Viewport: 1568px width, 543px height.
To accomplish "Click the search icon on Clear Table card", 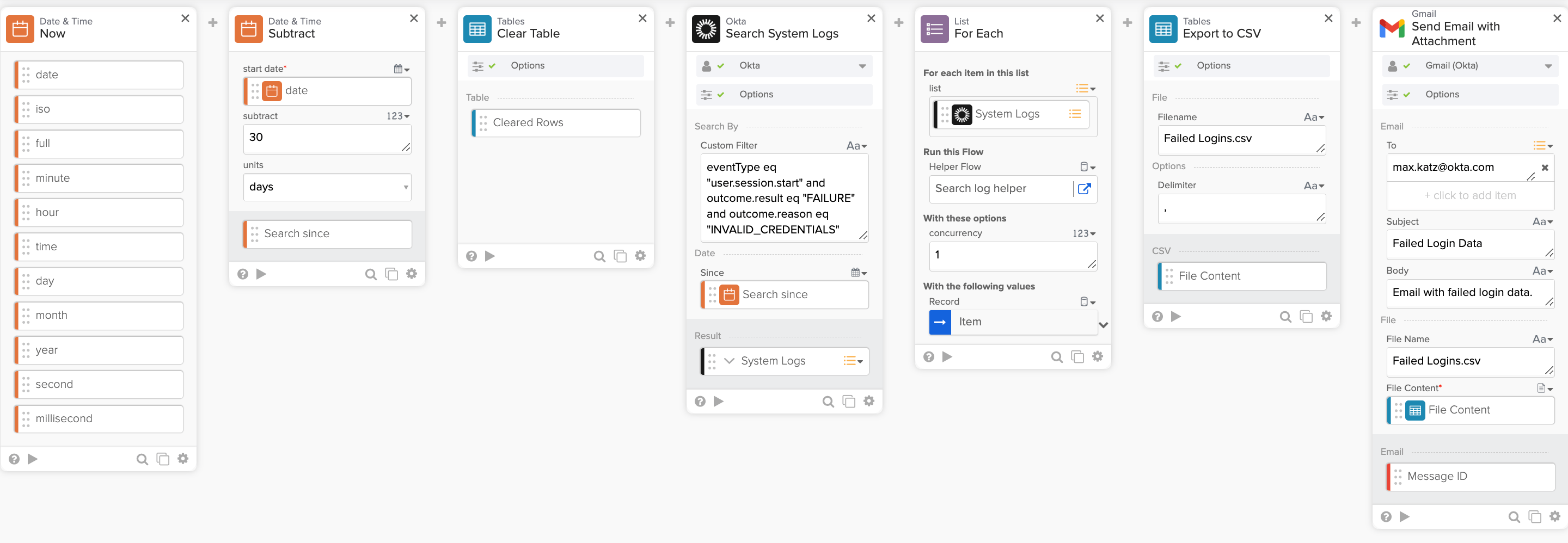I will 599,257.
